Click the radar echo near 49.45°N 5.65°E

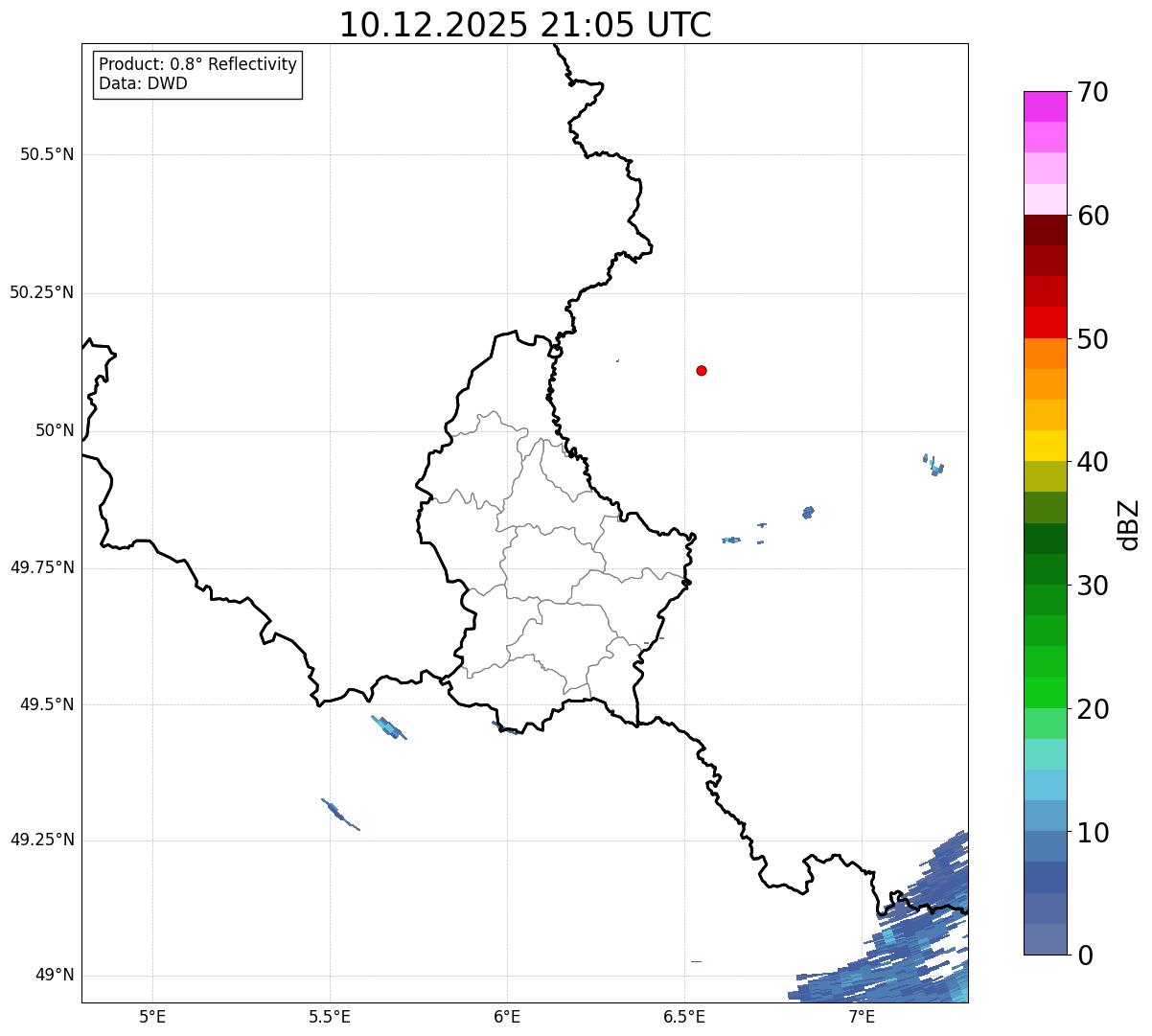pos(389,727)
